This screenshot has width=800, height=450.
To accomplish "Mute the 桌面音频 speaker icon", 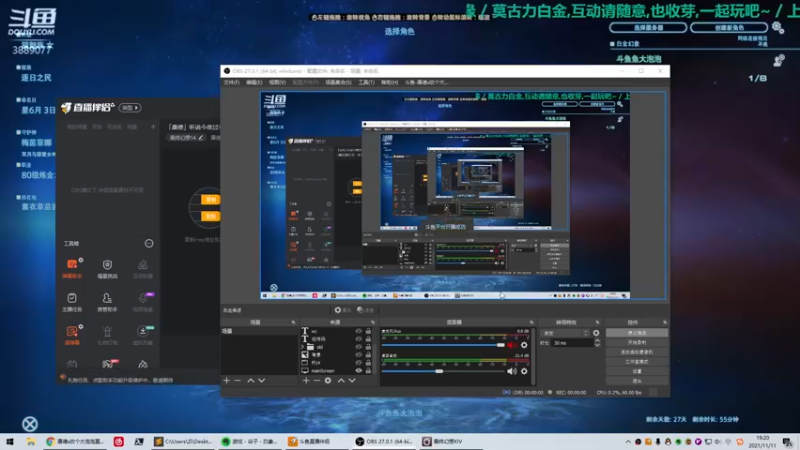I will [512, 371].
